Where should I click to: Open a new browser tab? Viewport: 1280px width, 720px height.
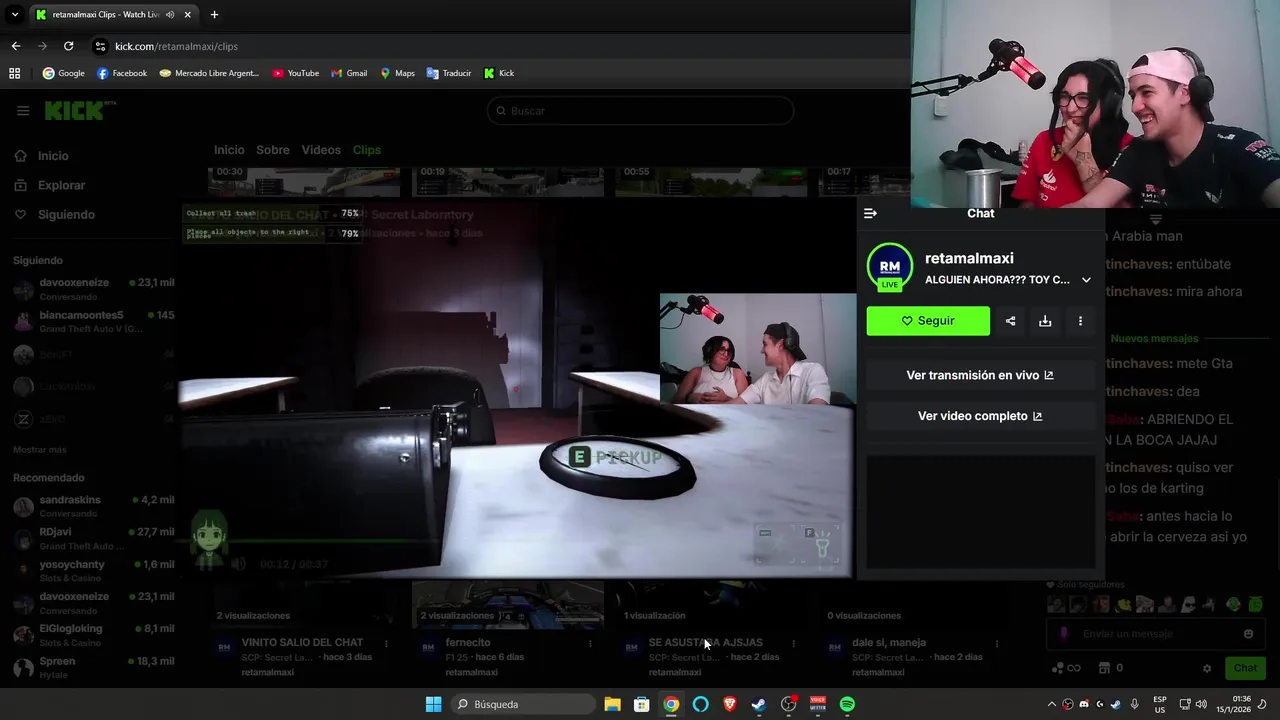214,15
